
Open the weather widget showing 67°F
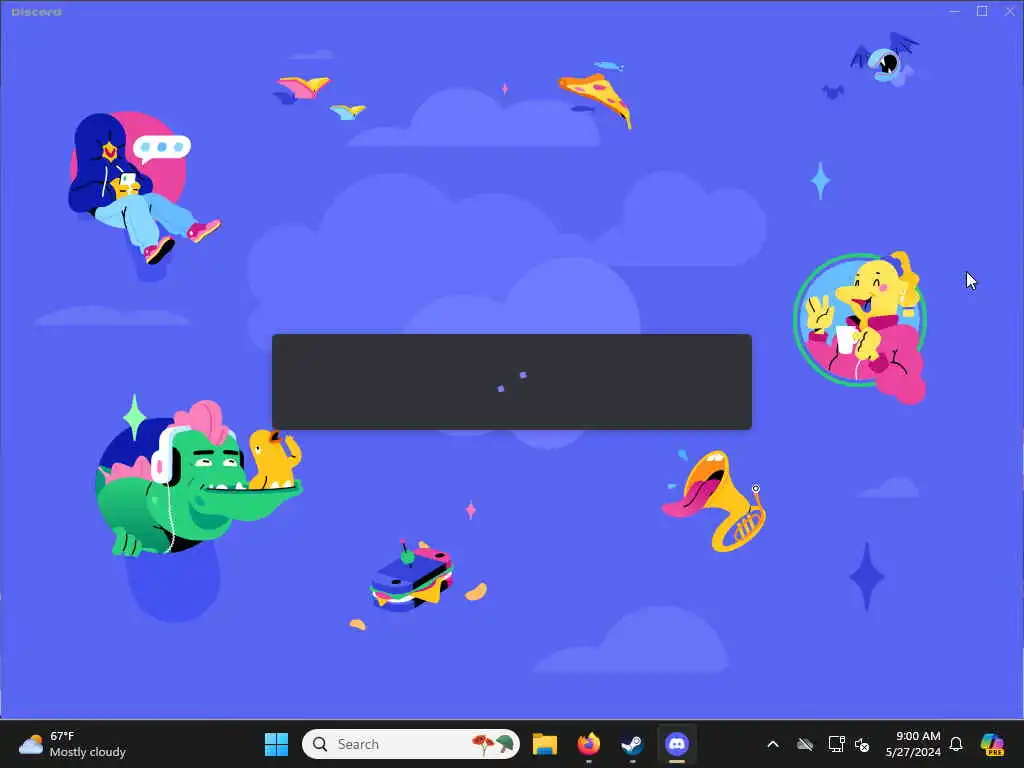(72, 744)
